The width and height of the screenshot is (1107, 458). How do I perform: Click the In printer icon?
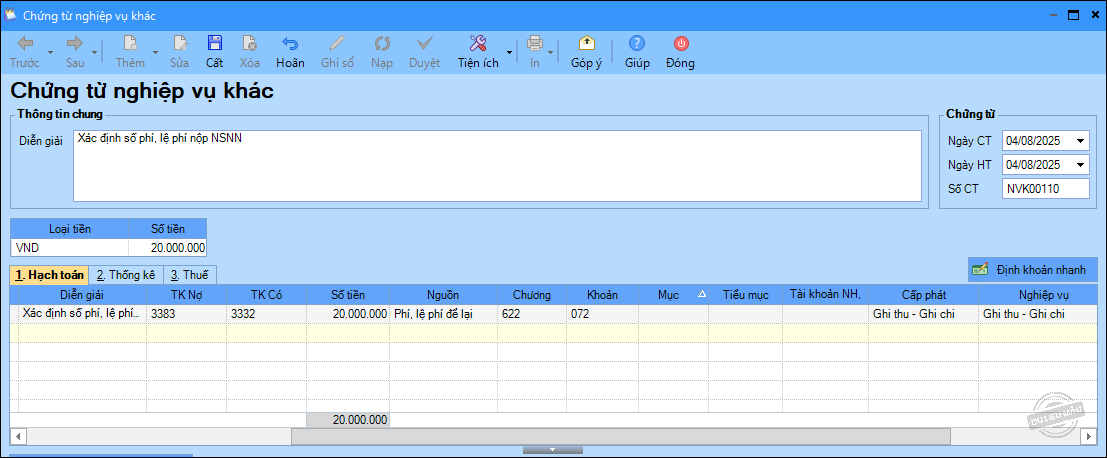pos(535,44)
